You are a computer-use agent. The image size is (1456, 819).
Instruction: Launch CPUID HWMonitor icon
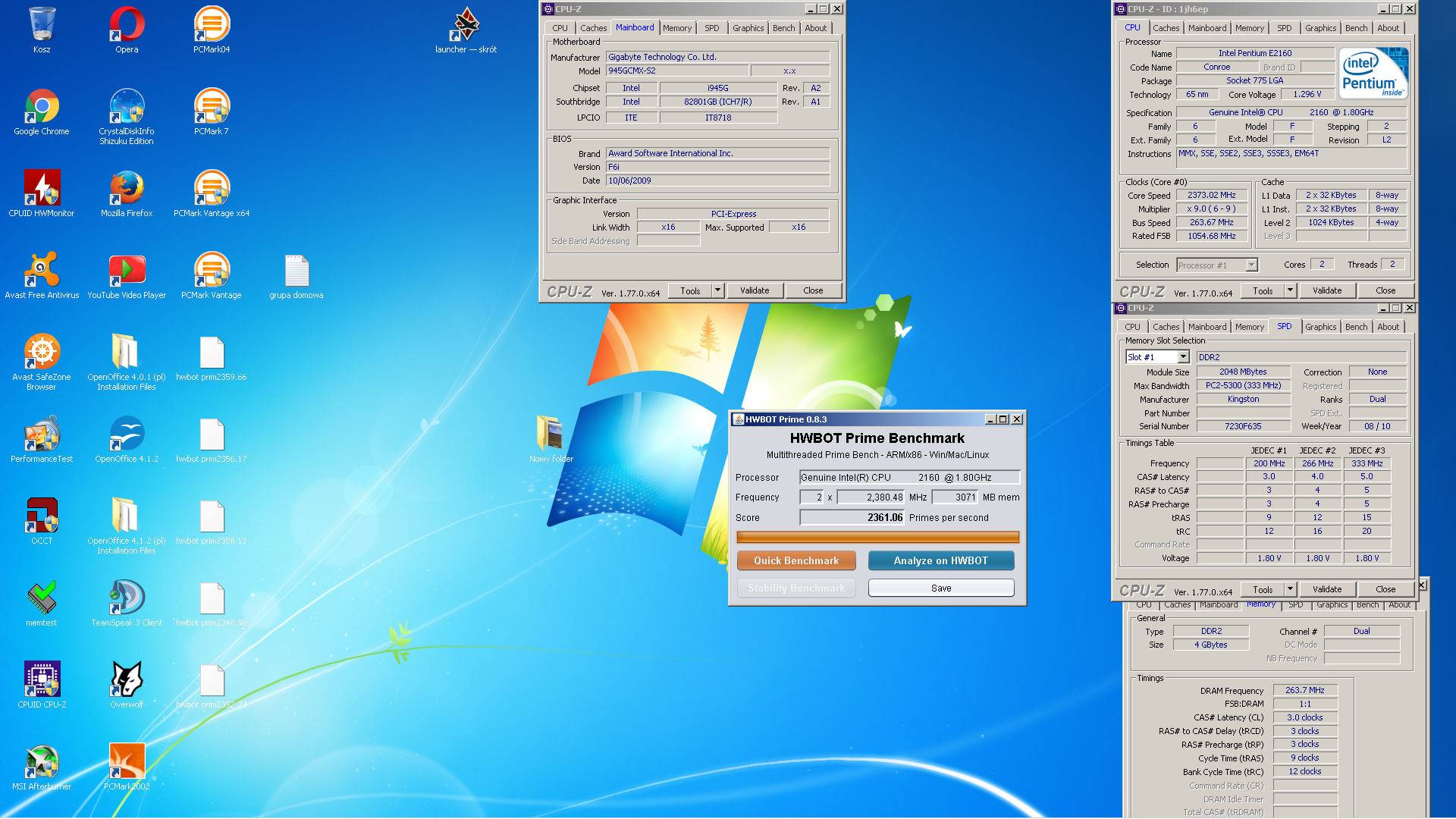(42, 194)
